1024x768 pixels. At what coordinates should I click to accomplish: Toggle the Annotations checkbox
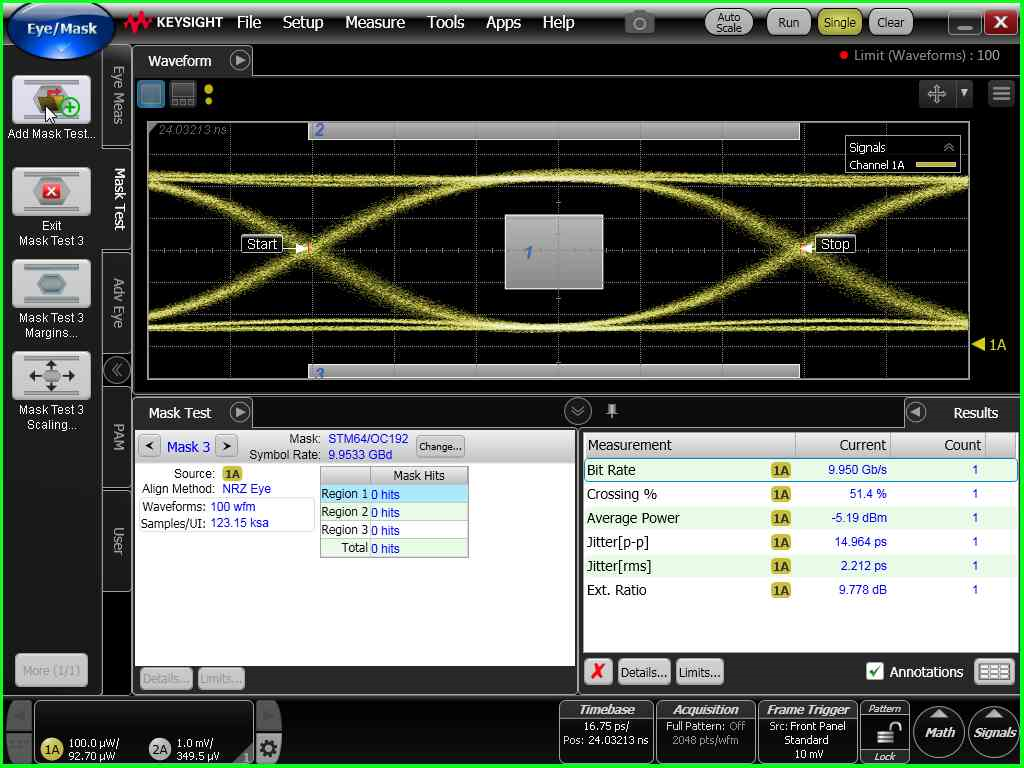click(x=875, y=672)
